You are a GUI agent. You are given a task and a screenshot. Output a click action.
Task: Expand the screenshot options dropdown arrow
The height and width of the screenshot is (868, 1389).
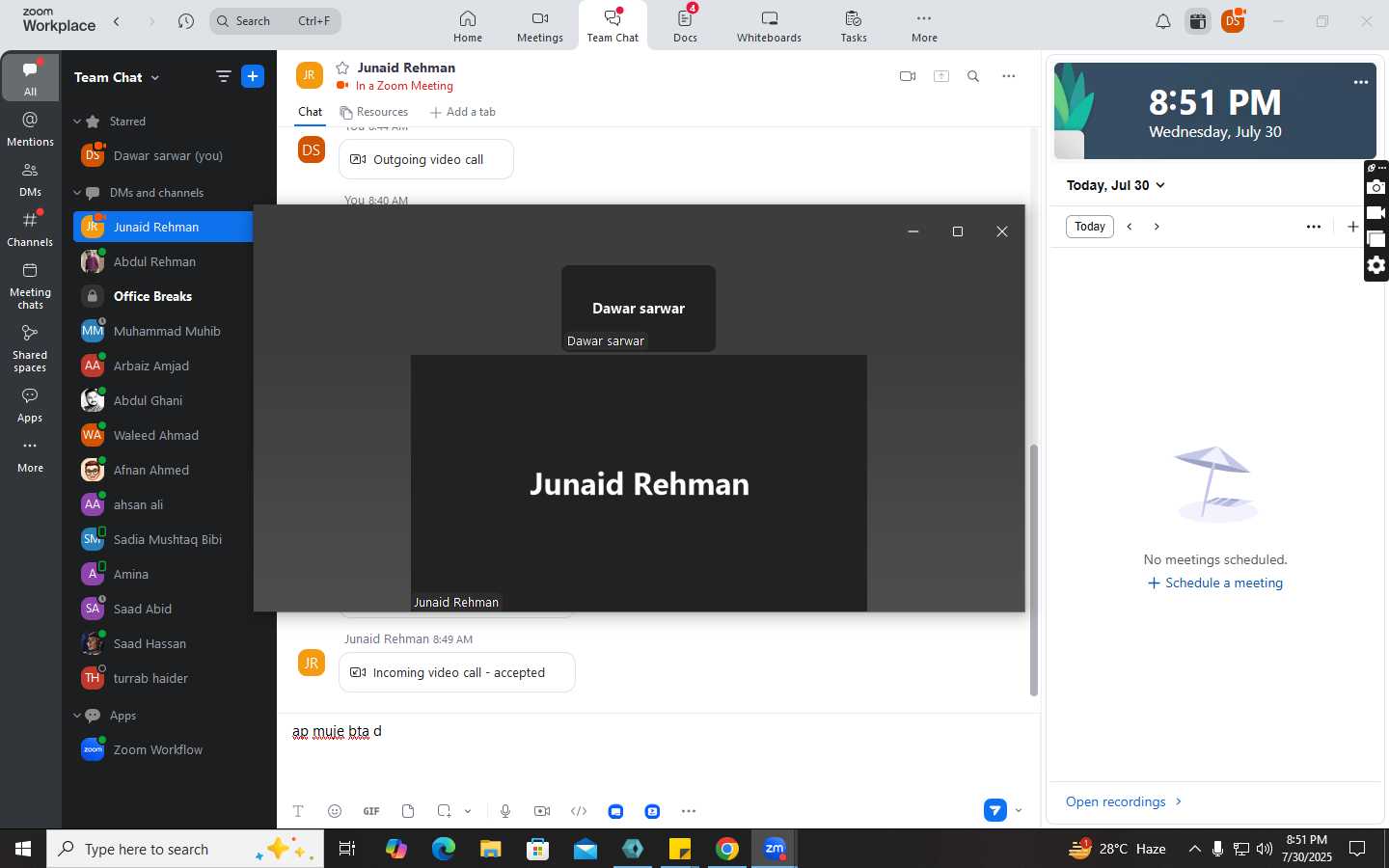click(x=468, y=811)
